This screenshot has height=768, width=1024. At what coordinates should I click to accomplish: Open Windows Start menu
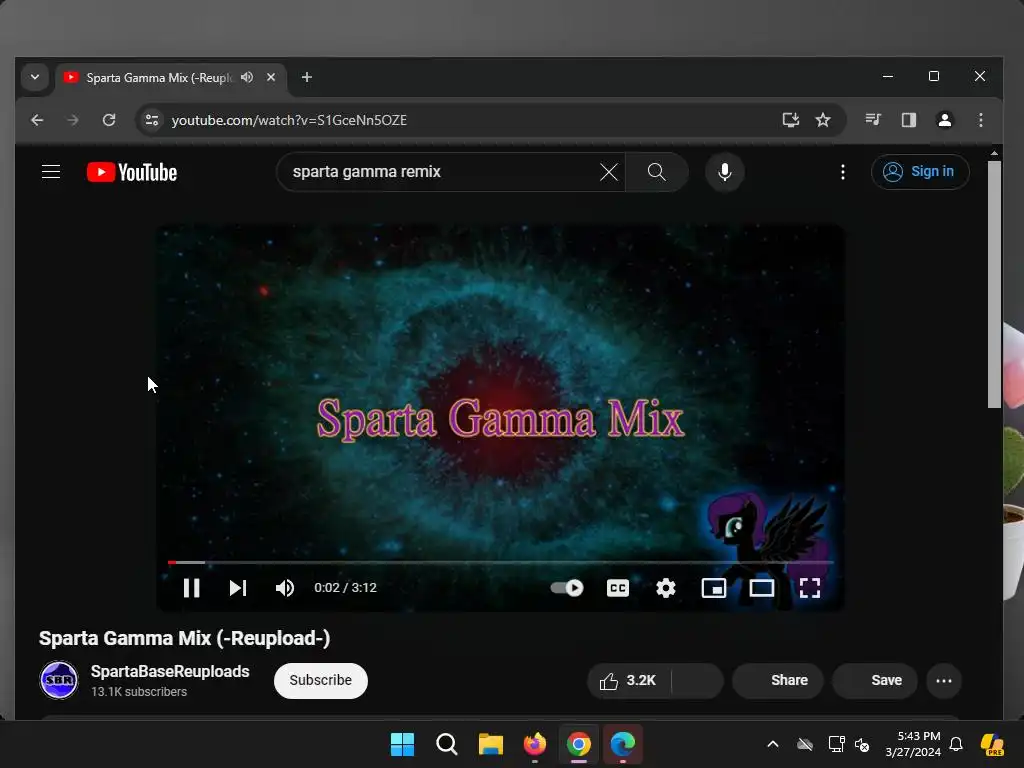(x=402, y=744)
